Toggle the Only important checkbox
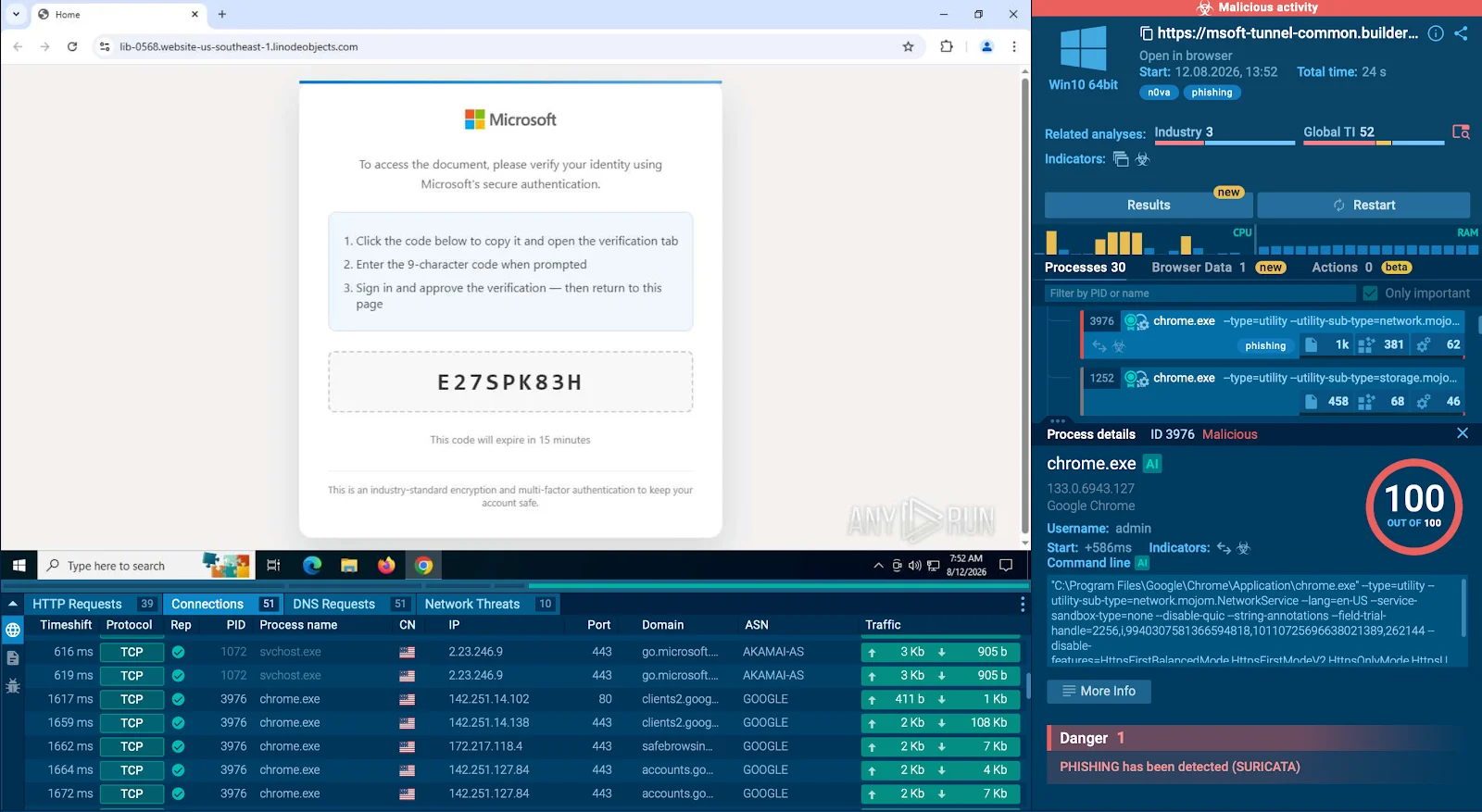The image size is (1482, 812). [1371, 294]
